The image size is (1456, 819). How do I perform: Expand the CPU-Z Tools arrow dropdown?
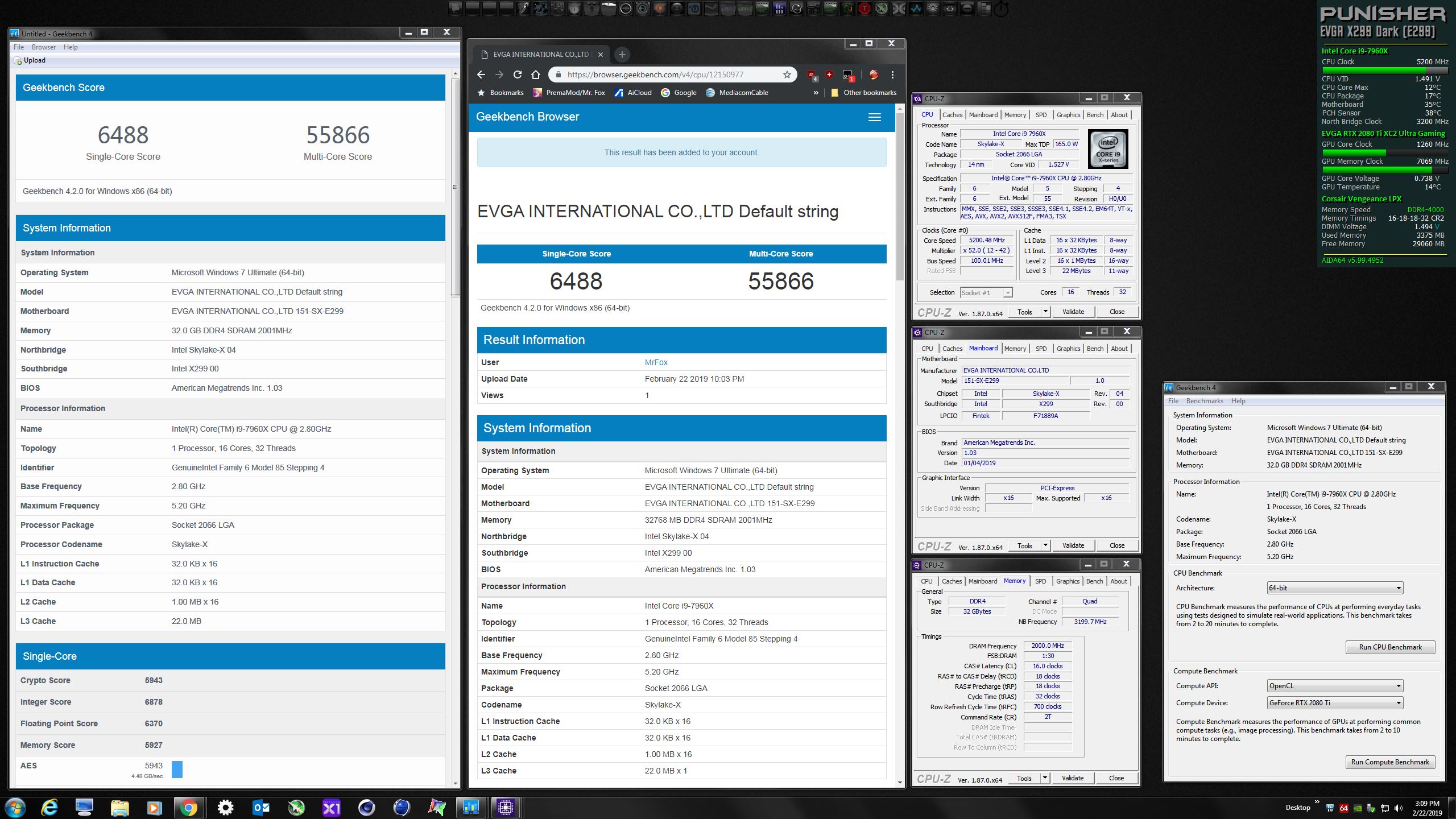(x=1045, y=312)
